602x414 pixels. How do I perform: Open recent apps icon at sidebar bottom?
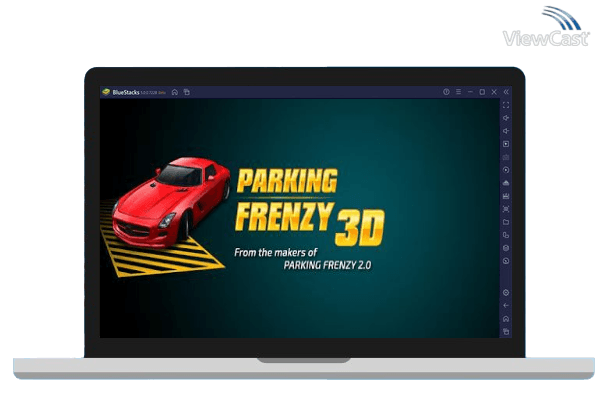pyautogui.click(x=506, y=332)
